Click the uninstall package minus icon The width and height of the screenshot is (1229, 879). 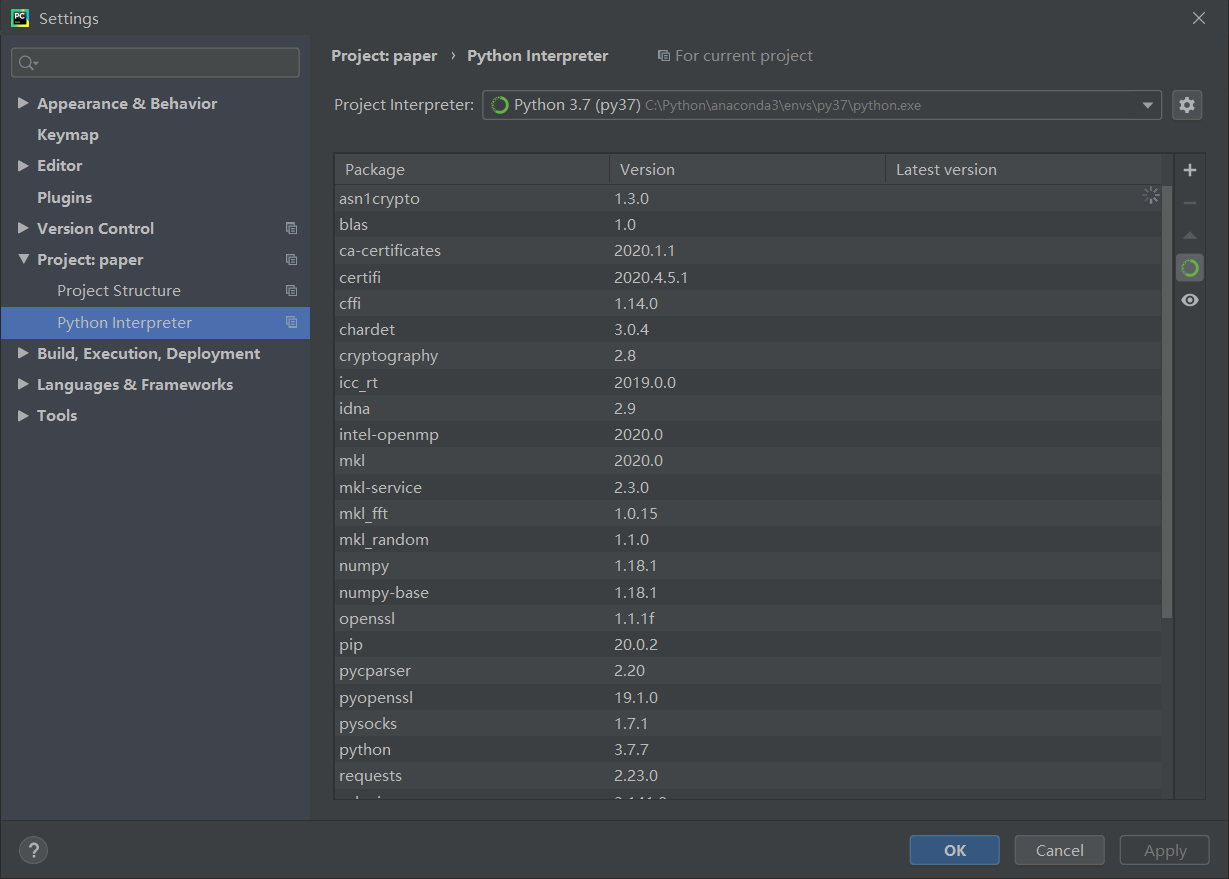1189,203
